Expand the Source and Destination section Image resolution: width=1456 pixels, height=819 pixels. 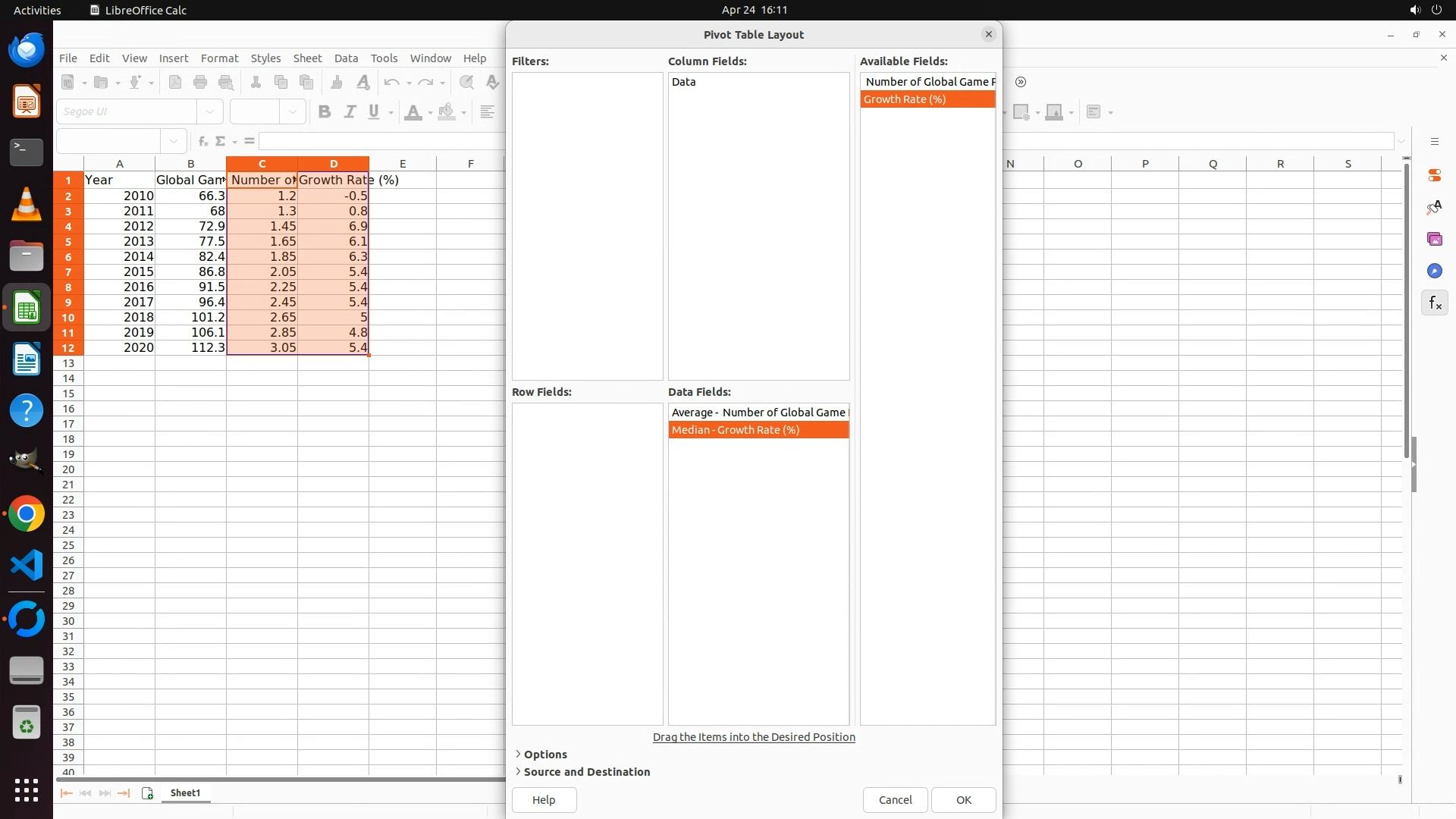click(586, 772)
